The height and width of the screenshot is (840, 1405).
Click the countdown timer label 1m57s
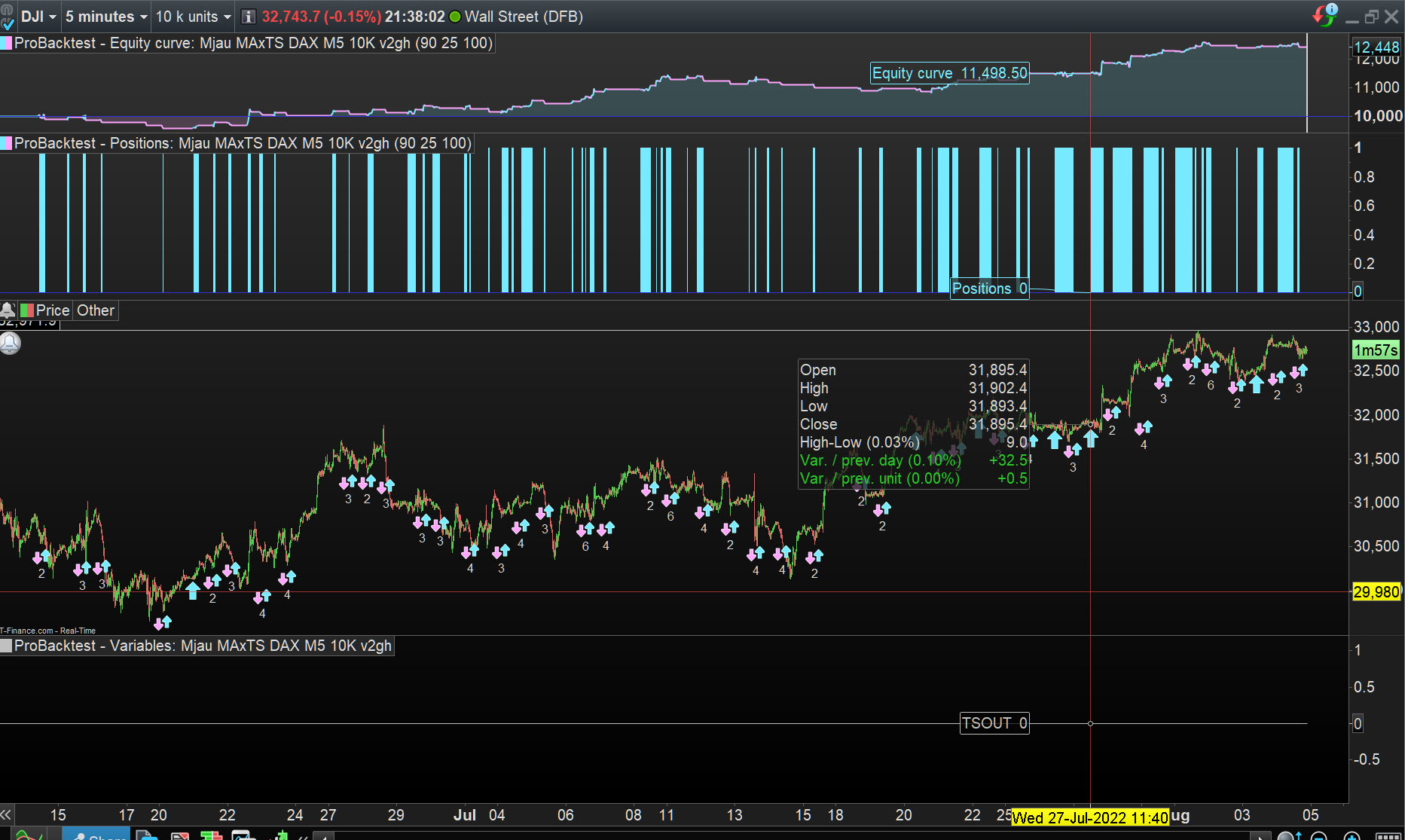click(1376, 350)
